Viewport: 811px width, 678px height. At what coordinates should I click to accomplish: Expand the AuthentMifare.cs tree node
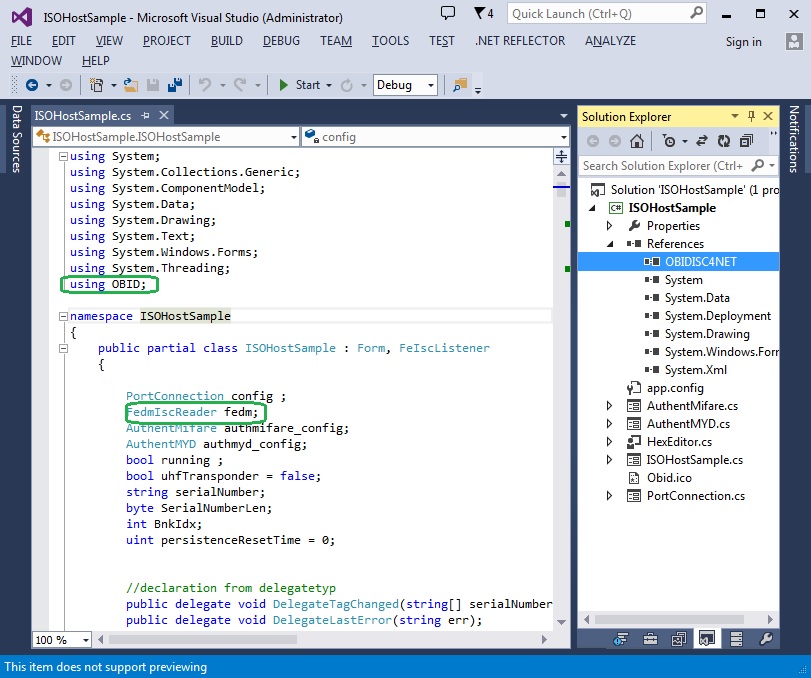tap(610, 406)
